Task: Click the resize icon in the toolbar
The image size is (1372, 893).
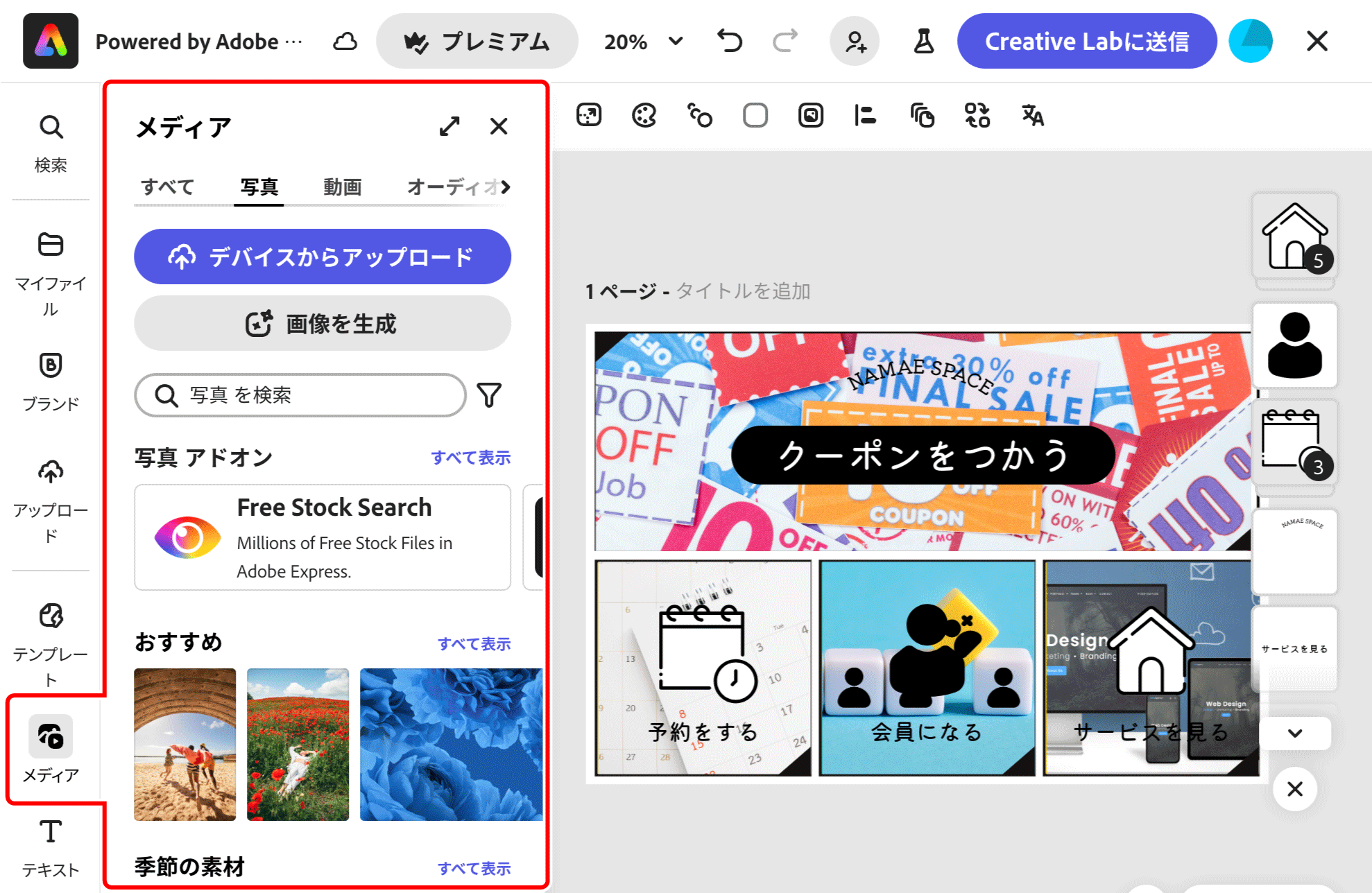Action: (589, 115)
